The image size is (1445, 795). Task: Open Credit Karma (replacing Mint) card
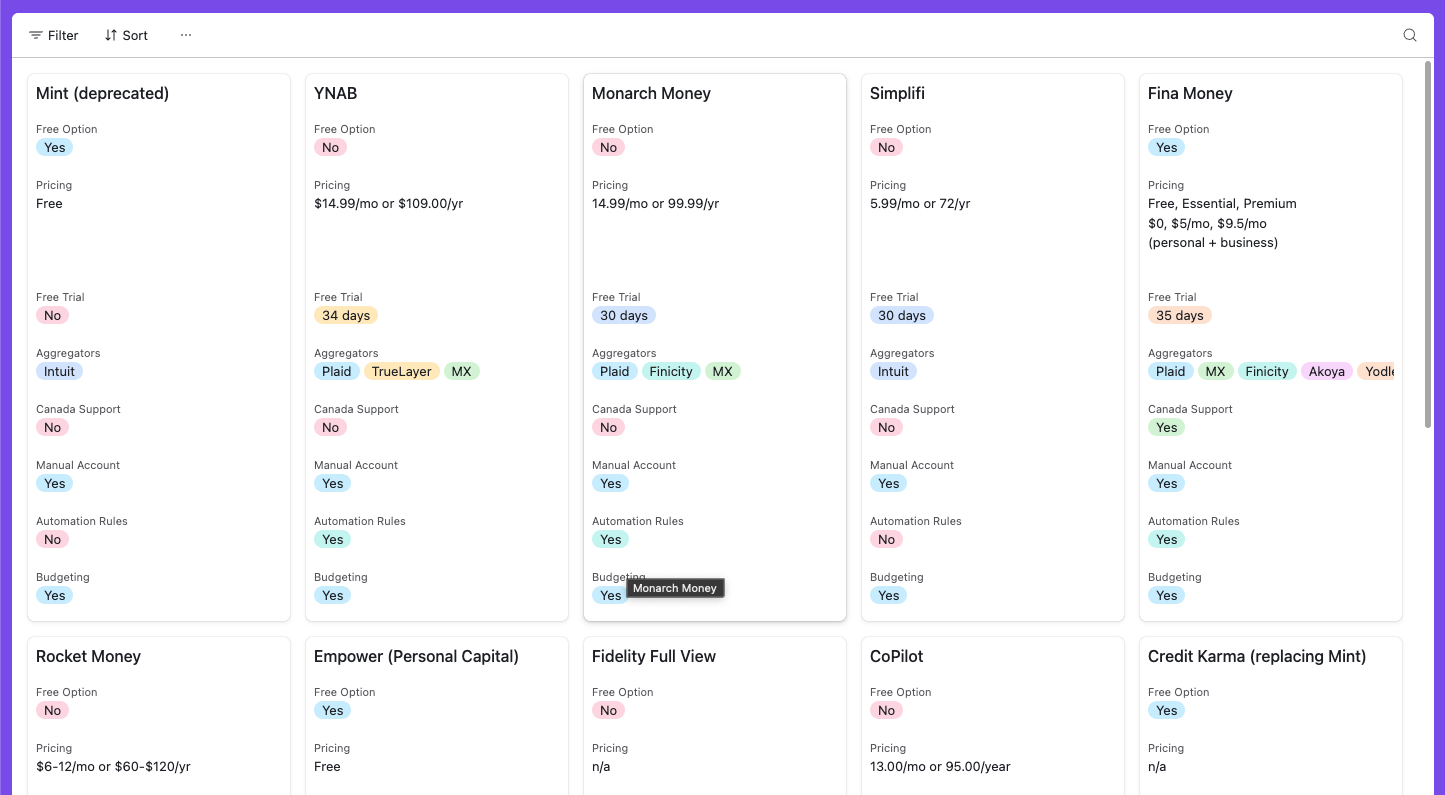1257,656
